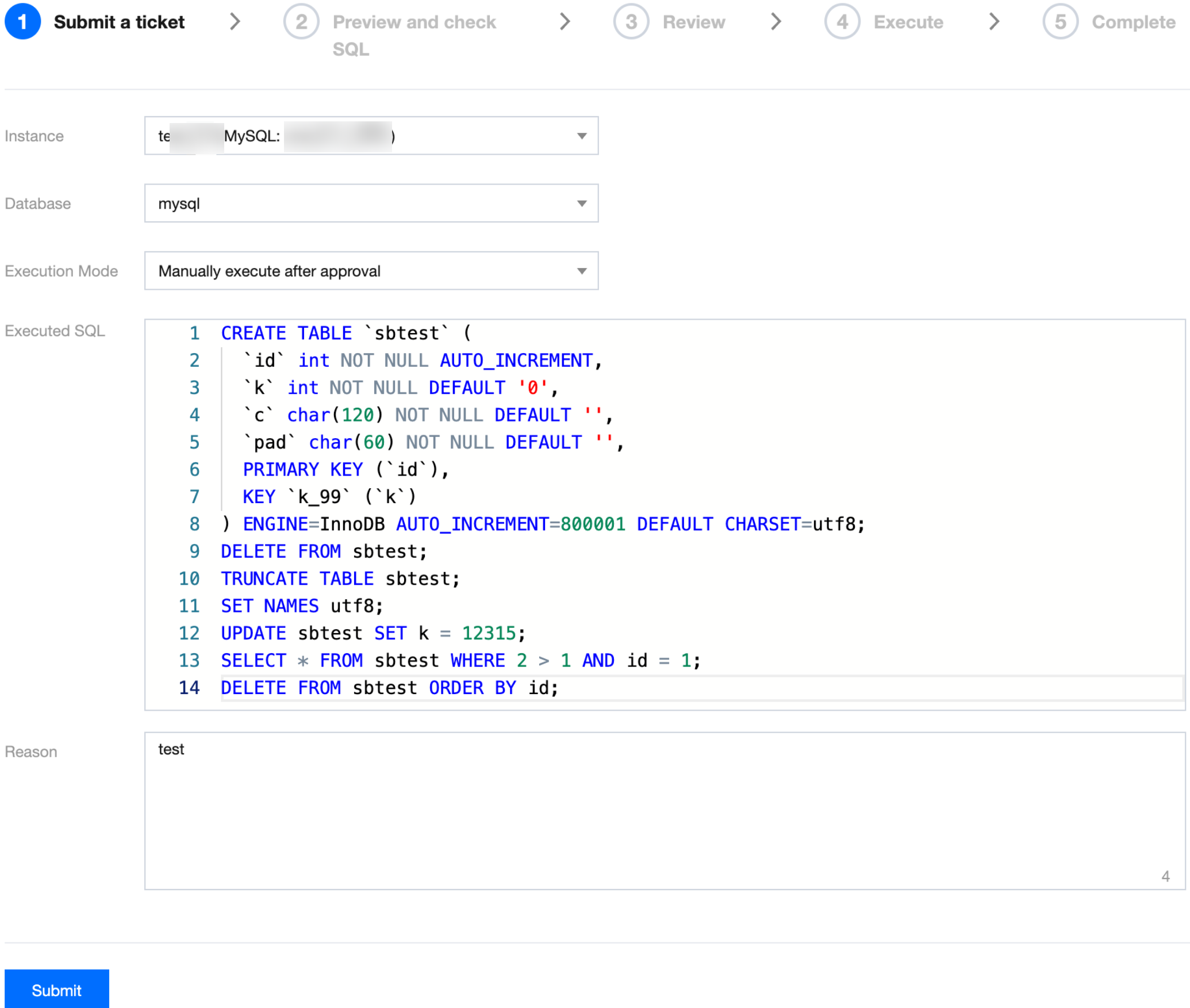This screenshot has width=1190, height=1008.
Task: Click the step 3 Review circle
Action: pos(631,22)
